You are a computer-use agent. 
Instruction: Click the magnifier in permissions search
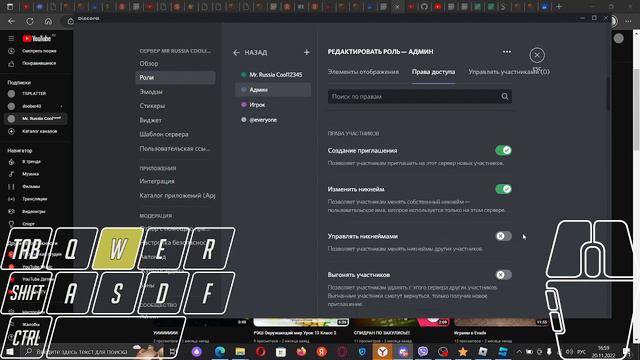pos(504,97)
